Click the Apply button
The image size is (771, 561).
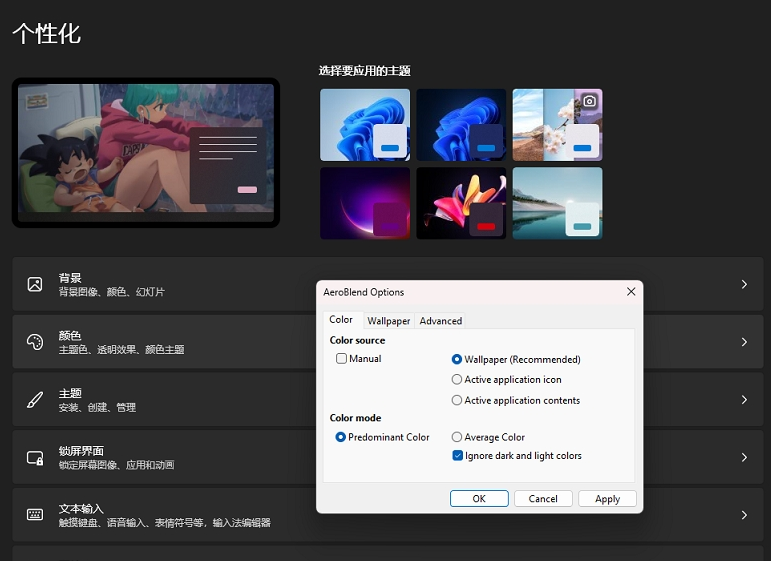[607, 499]
